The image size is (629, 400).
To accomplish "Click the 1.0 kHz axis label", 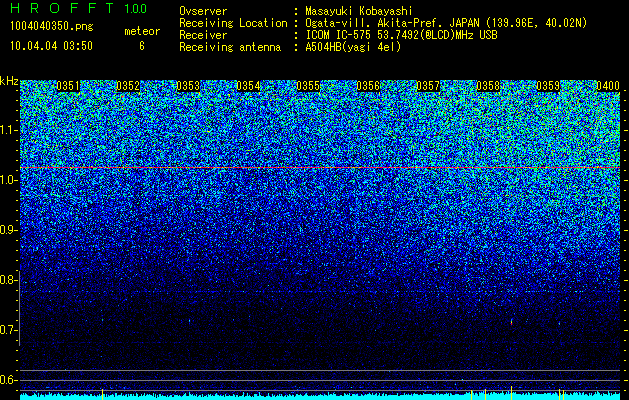I will pos(8,181).
